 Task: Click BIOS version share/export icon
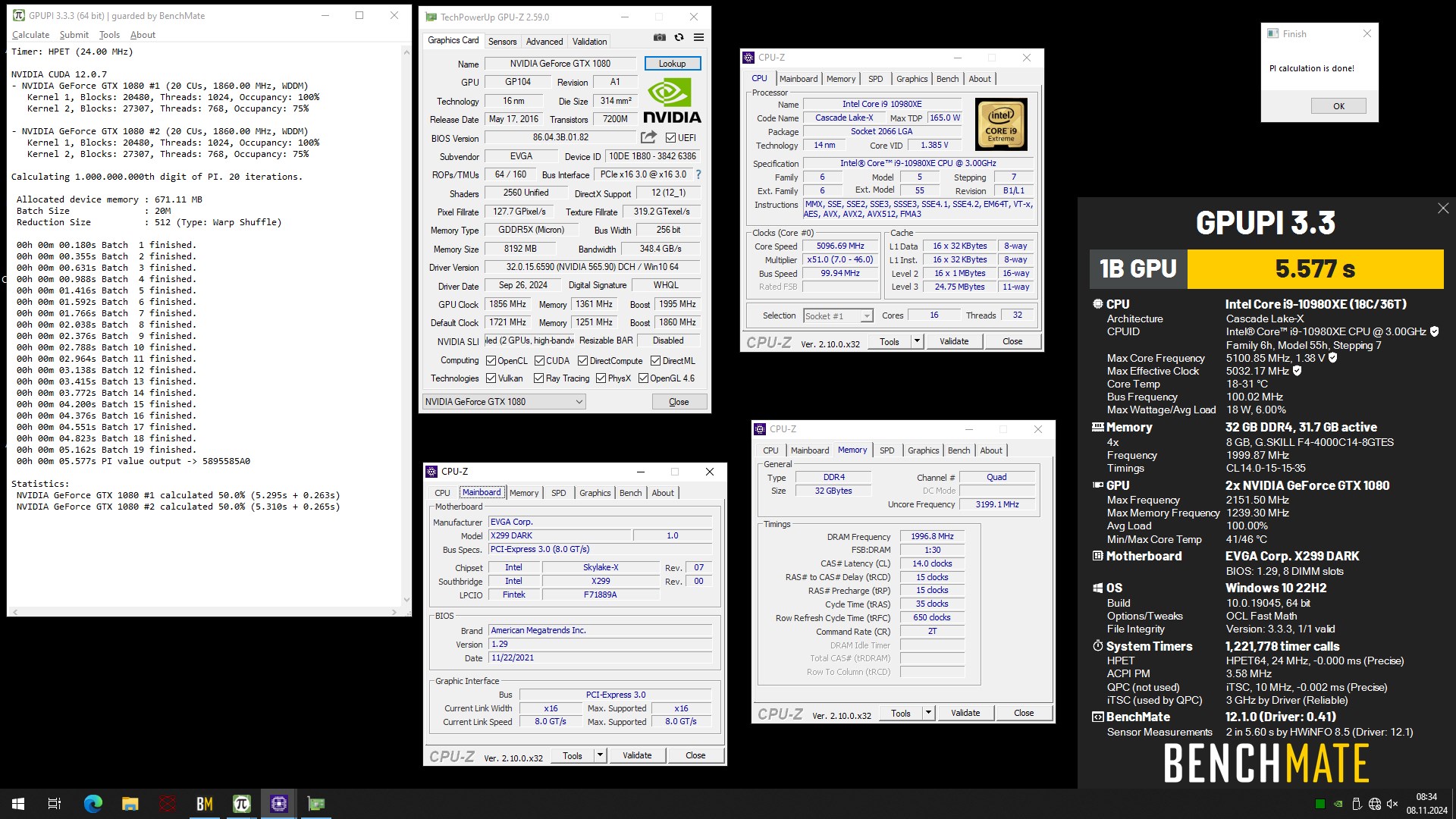coord(648,137)
